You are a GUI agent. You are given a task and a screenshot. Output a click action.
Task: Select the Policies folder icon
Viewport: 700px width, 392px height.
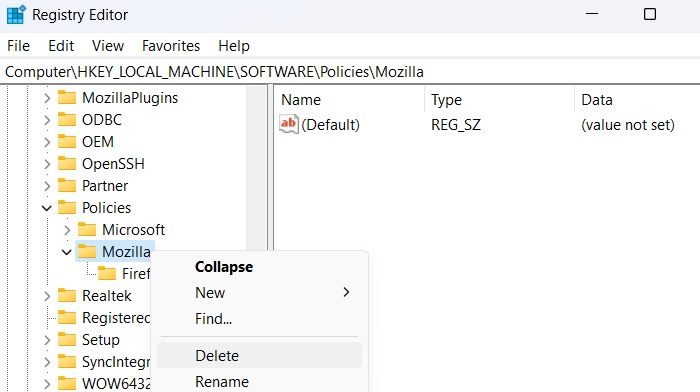67,207
